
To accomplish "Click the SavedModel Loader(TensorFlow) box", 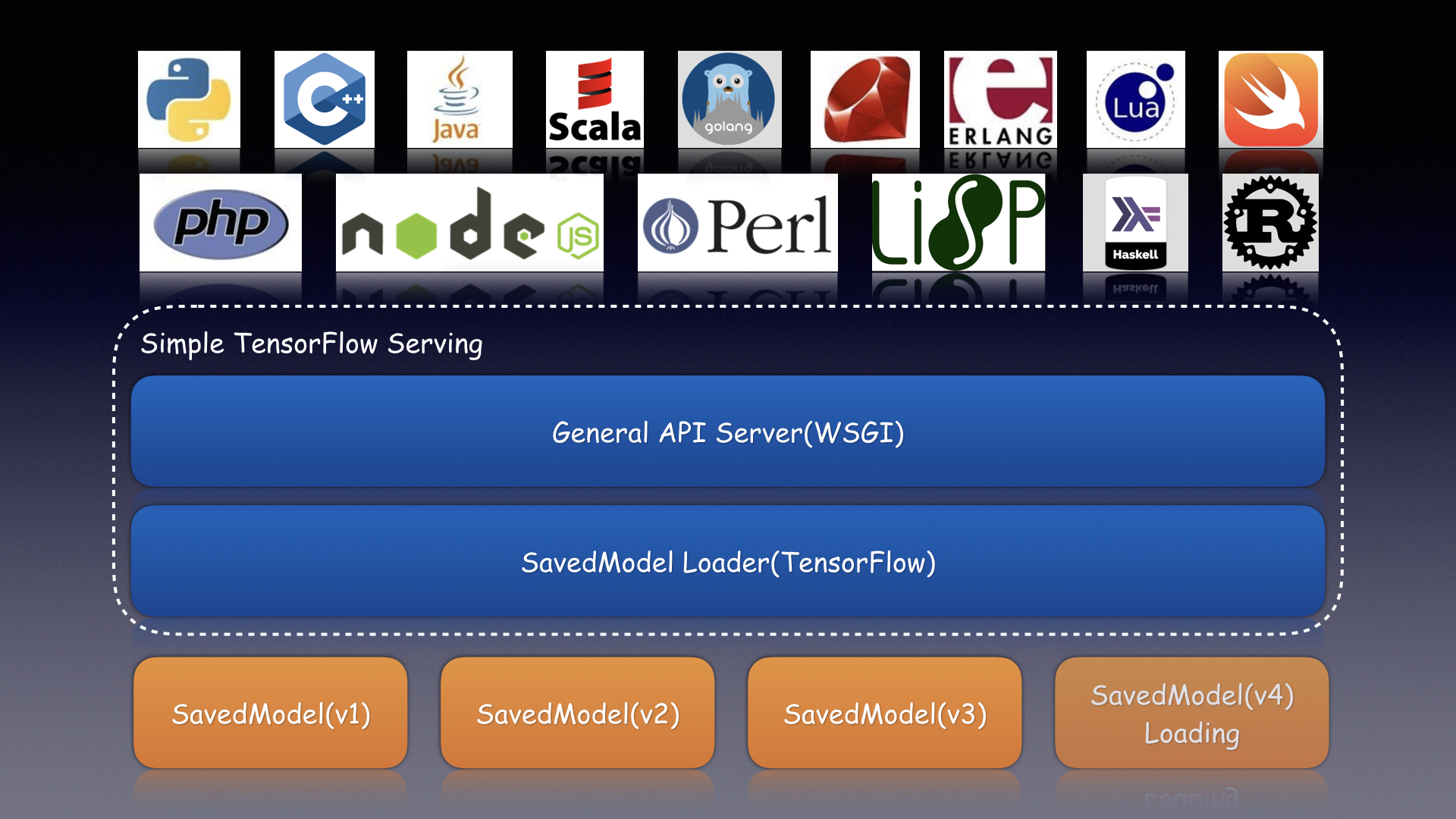I will coord(728,562).
